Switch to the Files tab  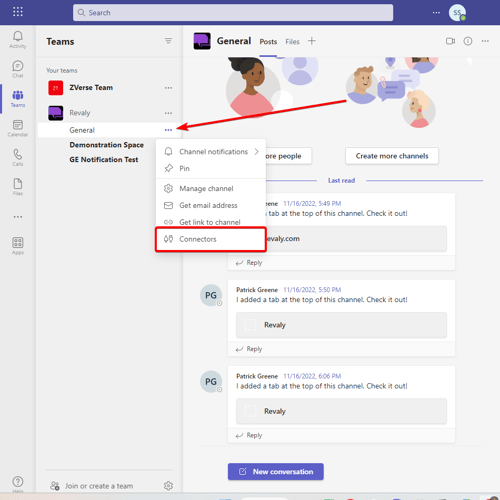(x=292, y=42)
